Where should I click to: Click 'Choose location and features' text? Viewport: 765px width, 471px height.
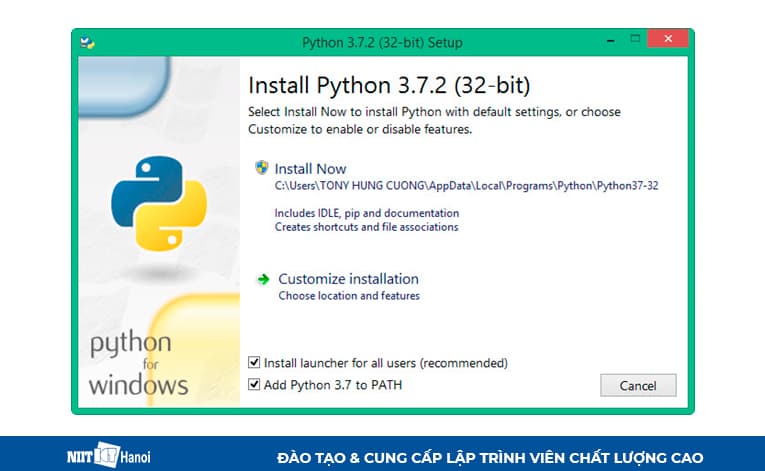click(349, 296)
